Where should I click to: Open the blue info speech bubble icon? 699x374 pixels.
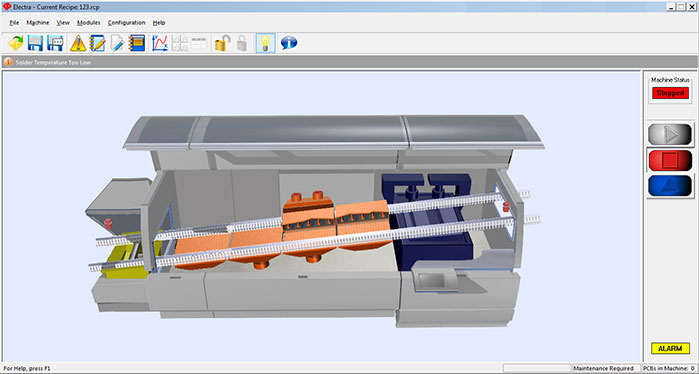[x=289, y=43]
